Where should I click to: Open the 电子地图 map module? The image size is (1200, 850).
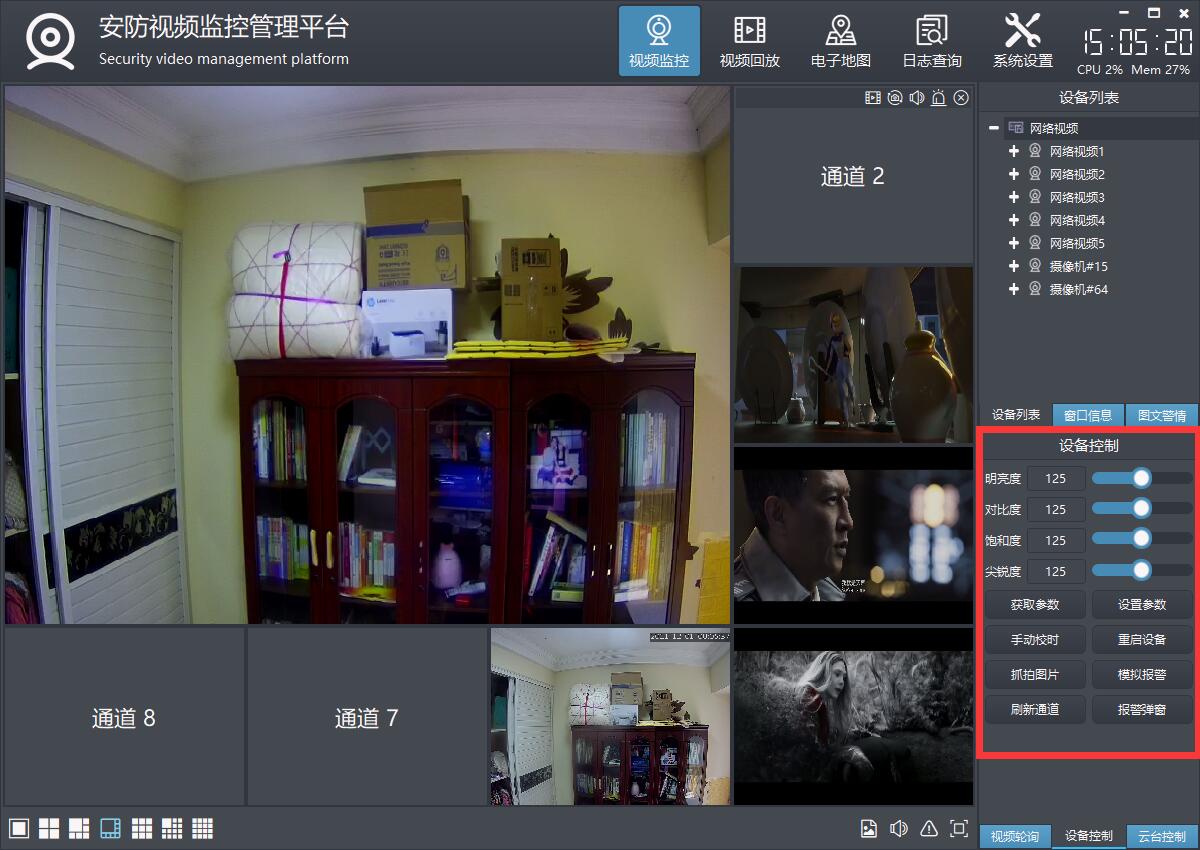(x=840, y=42)
